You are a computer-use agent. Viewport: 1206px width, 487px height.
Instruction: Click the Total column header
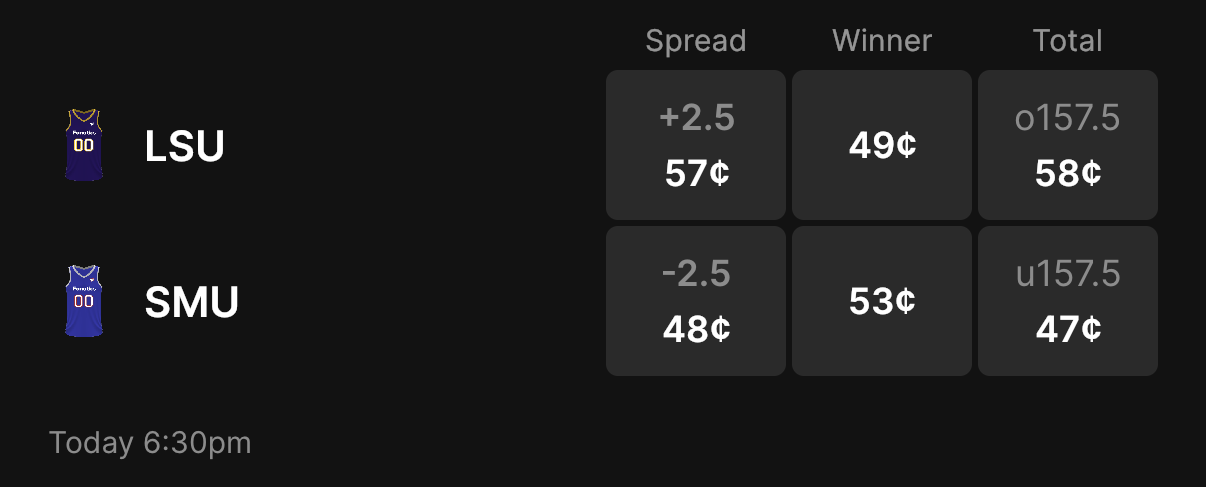pyautogui.click(x=1068, y=41)
